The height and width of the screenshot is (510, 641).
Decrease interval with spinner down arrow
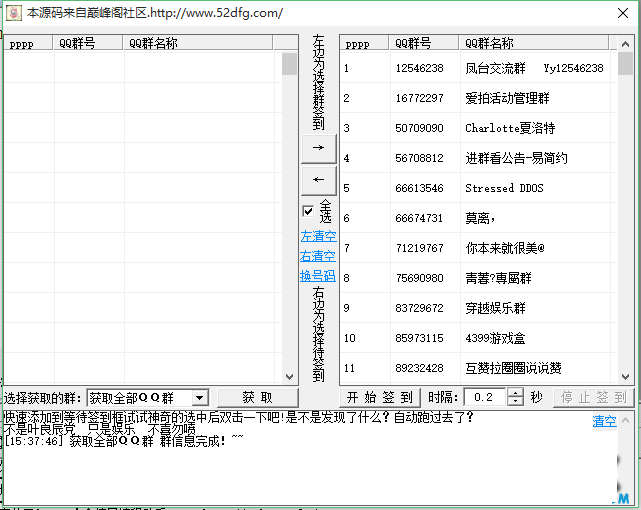point(515,401)
